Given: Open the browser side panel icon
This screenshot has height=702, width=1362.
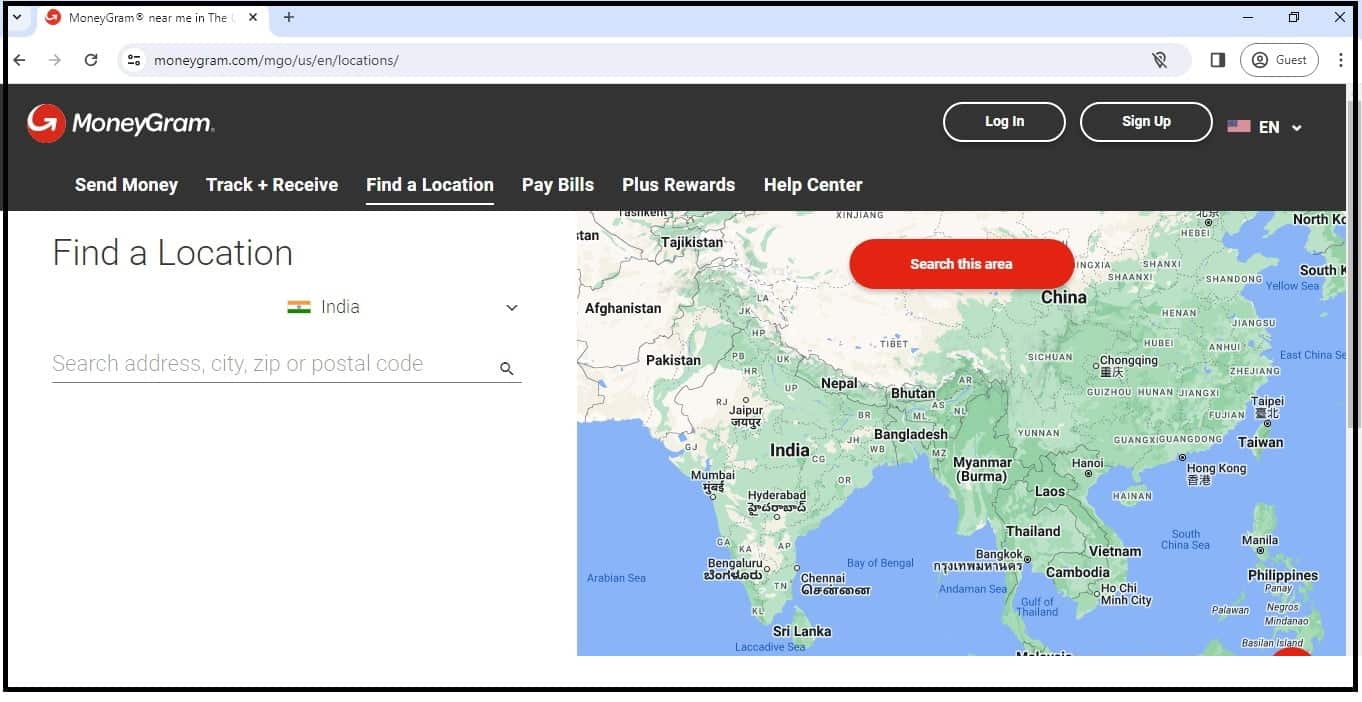Looking at the screenshot, I should pyautogui.click(x=1217, y=60).
